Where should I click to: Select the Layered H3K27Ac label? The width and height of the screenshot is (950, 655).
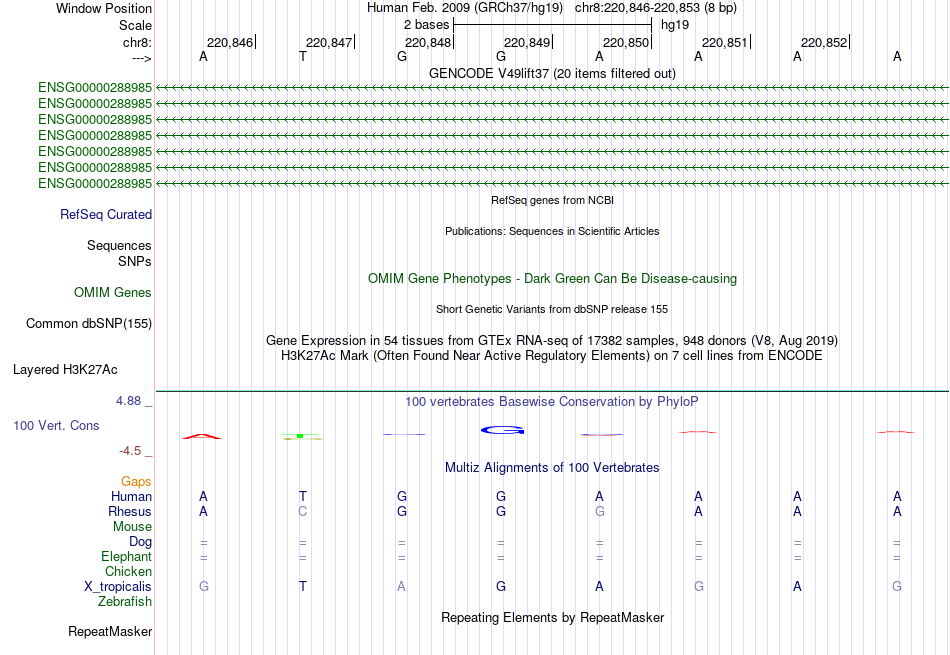[65, 370]
